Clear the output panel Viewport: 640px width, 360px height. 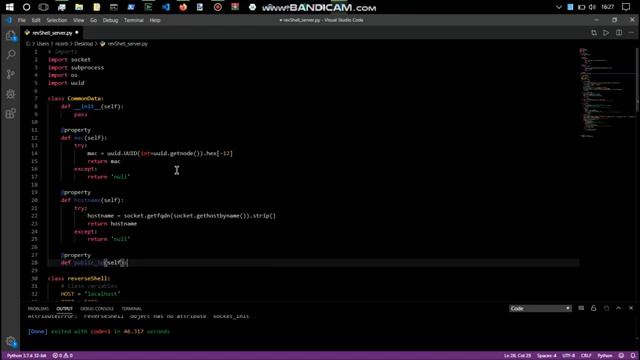point(581,308)
